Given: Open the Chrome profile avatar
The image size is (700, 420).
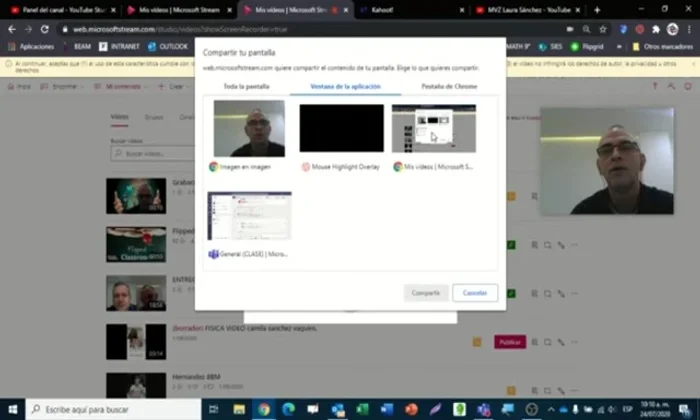Looking at the screenshot, I should (x=672, y=29).
